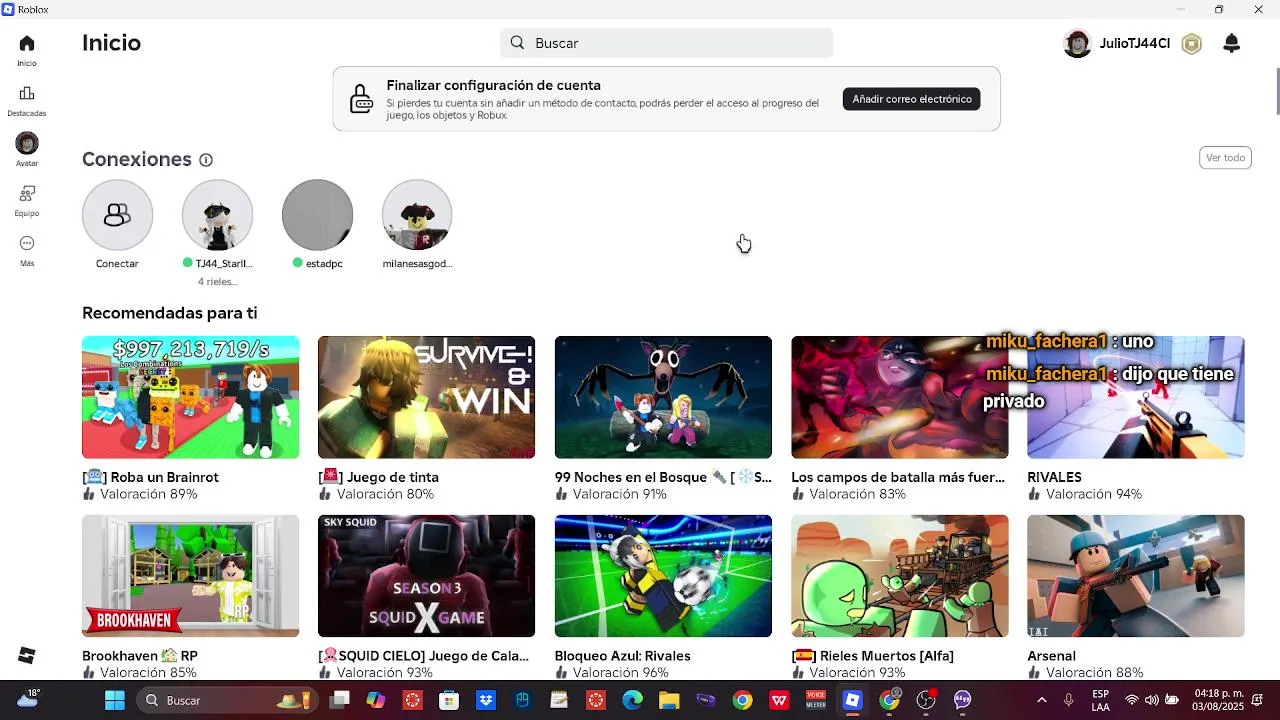Open the weather widget showing 18°

coord(27,699)
